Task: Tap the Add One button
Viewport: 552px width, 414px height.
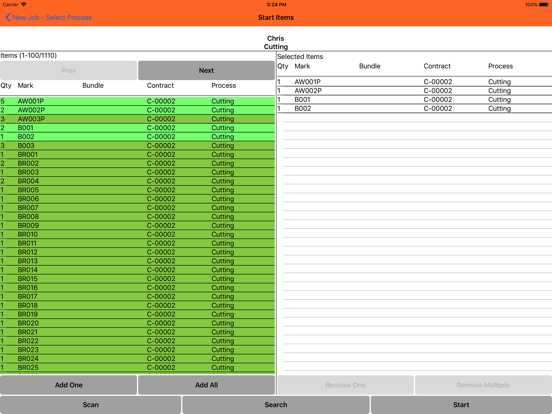Action: click(68, 385)
